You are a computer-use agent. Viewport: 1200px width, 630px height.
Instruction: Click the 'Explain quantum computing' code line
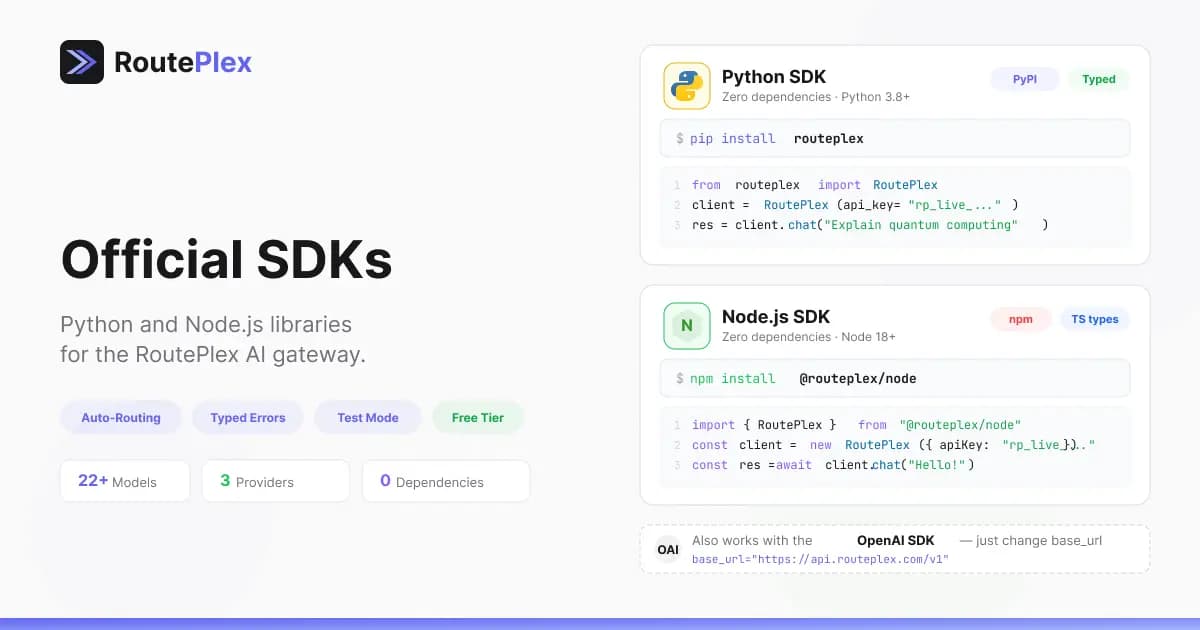tap(870, 225)
